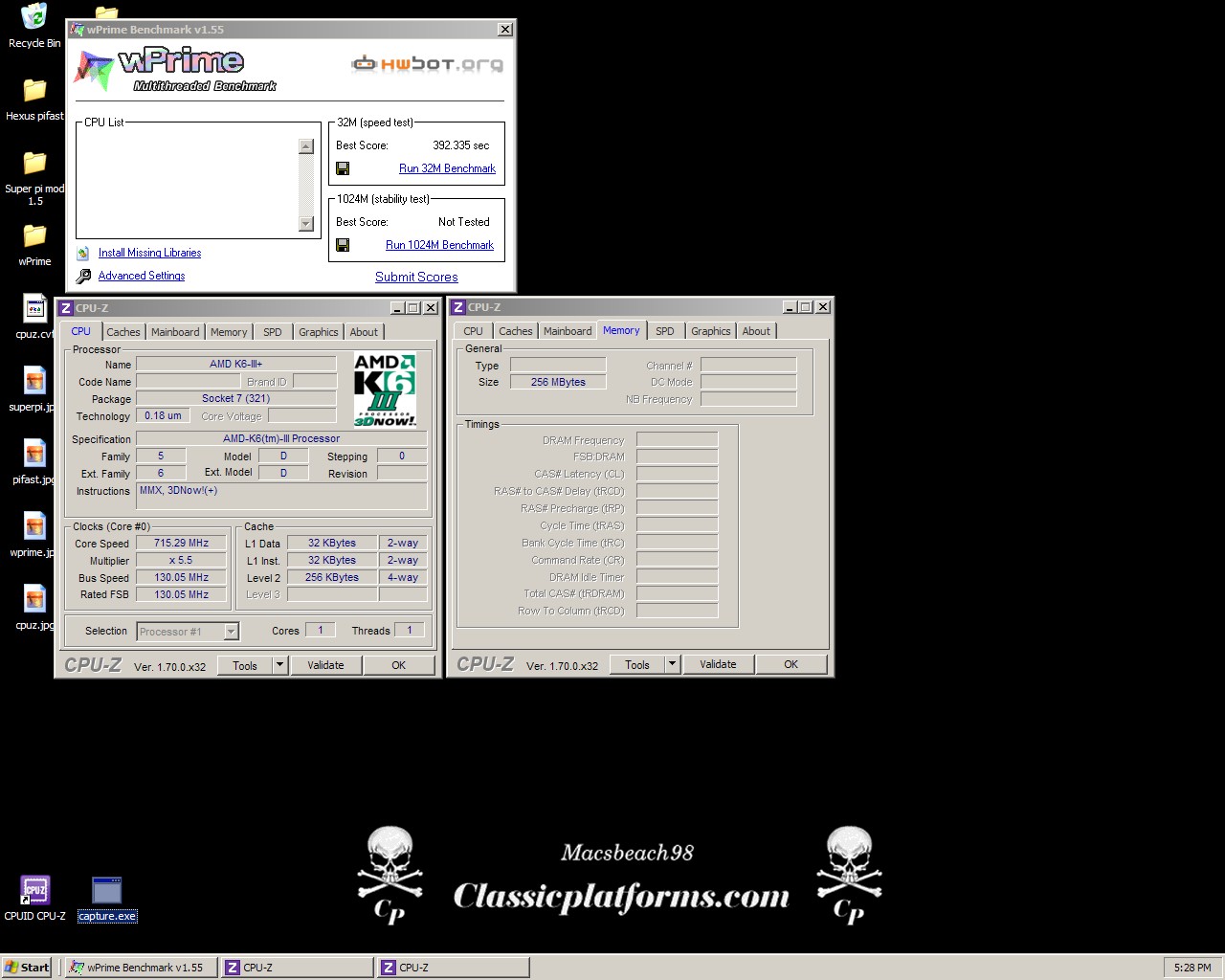Select the cpuz.cvf file icon
1225x980 pixels.
coord(34,309)
